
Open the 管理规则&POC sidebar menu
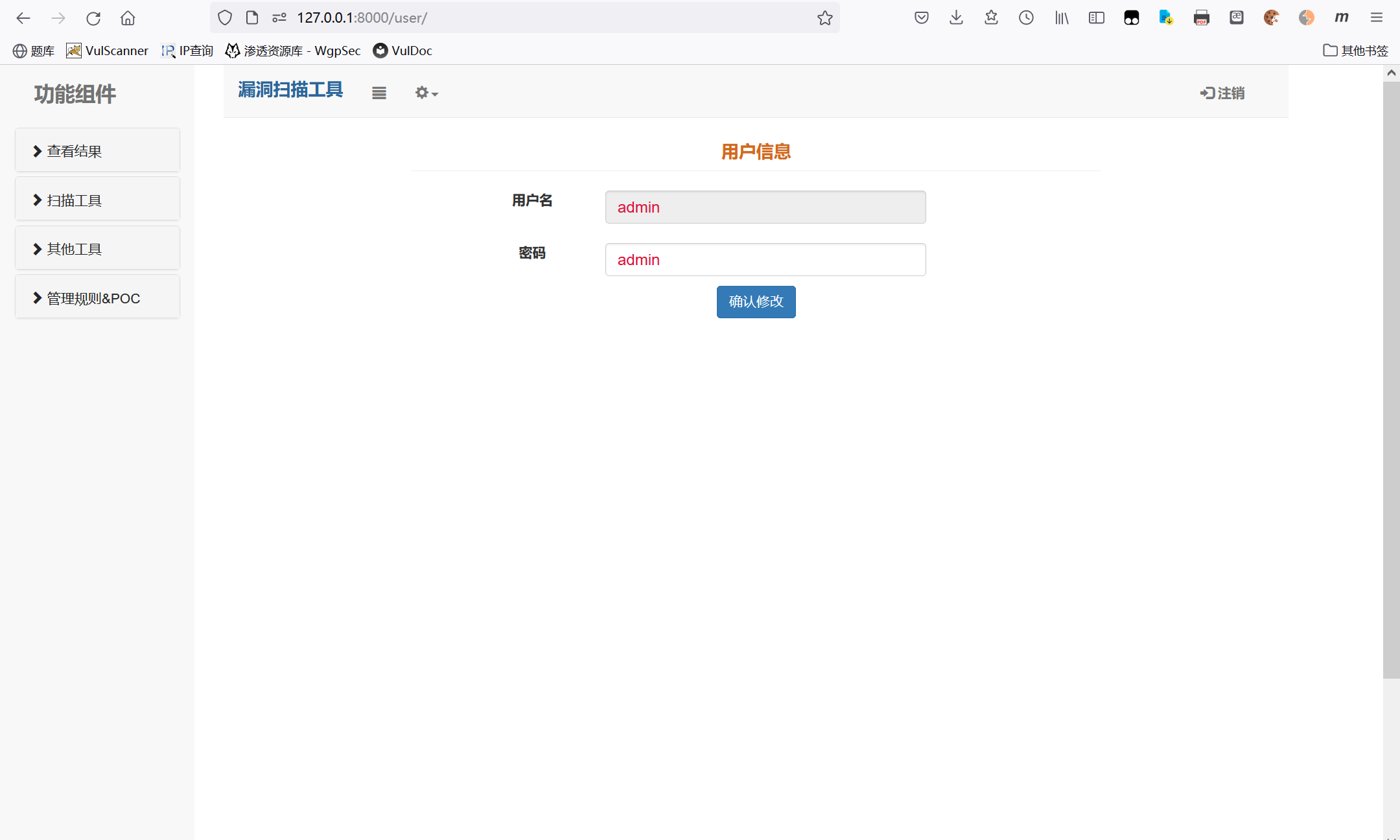[x=97, y=298]
